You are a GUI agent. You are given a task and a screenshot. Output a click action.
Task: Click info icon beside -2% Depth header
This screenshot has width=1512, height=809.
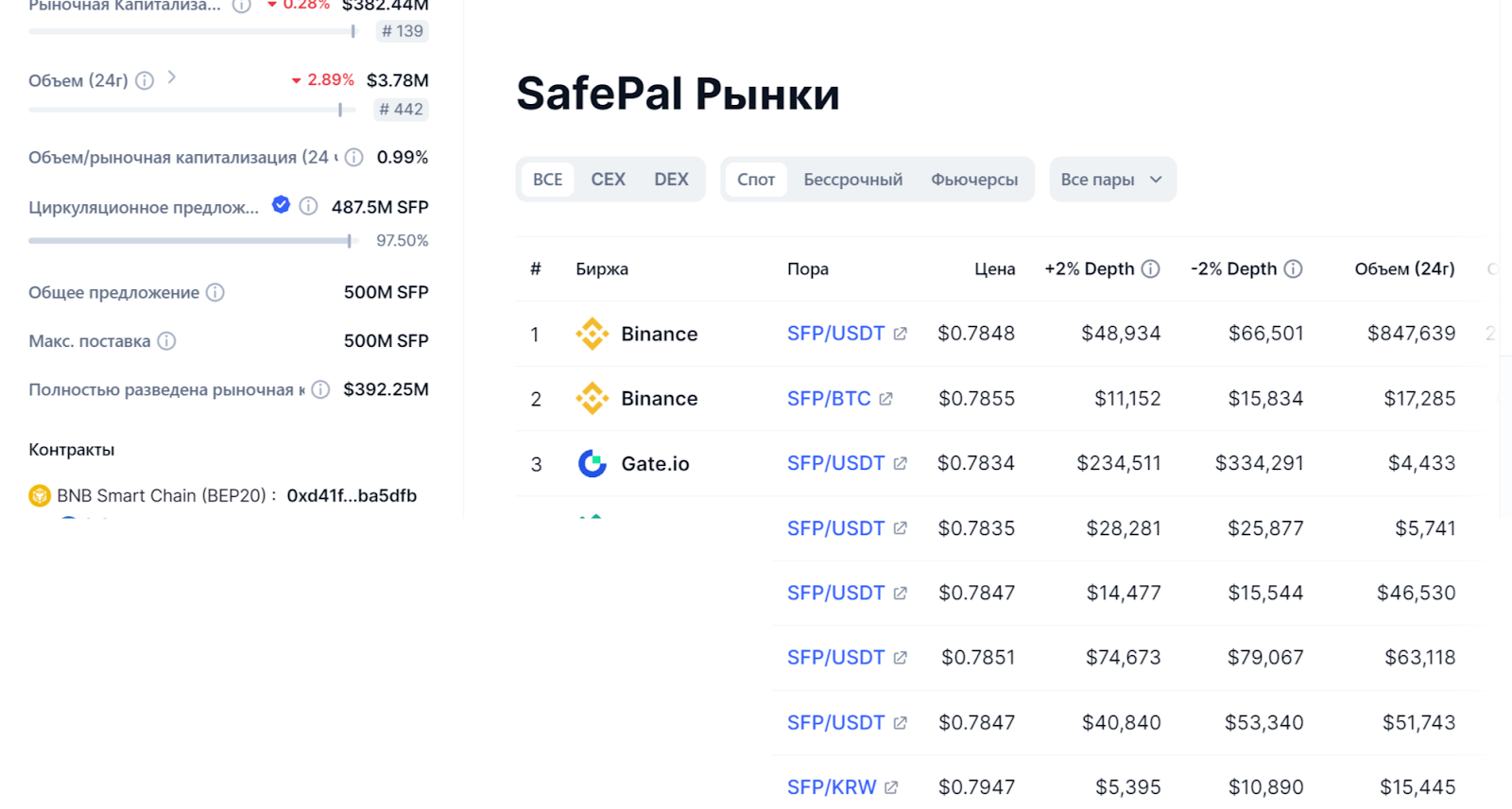click(x=1293, y=269)
